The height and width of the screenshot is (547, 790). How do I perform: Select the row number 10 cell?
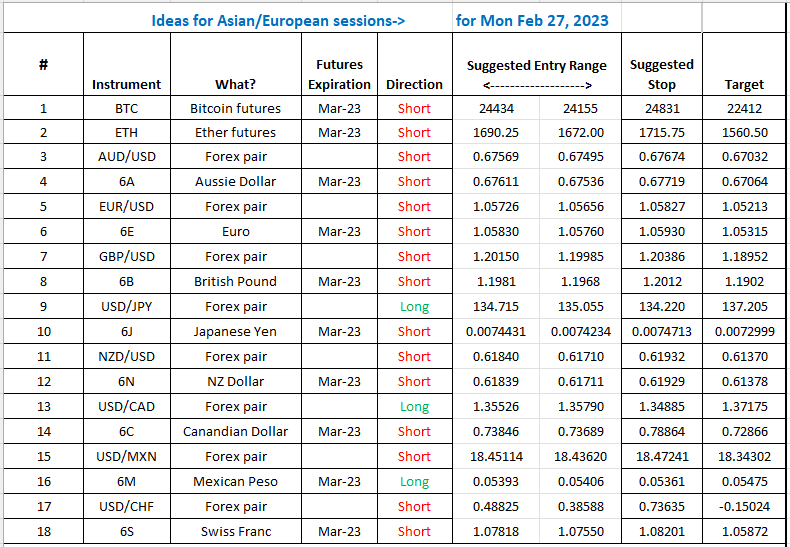(x=44, y=332)
